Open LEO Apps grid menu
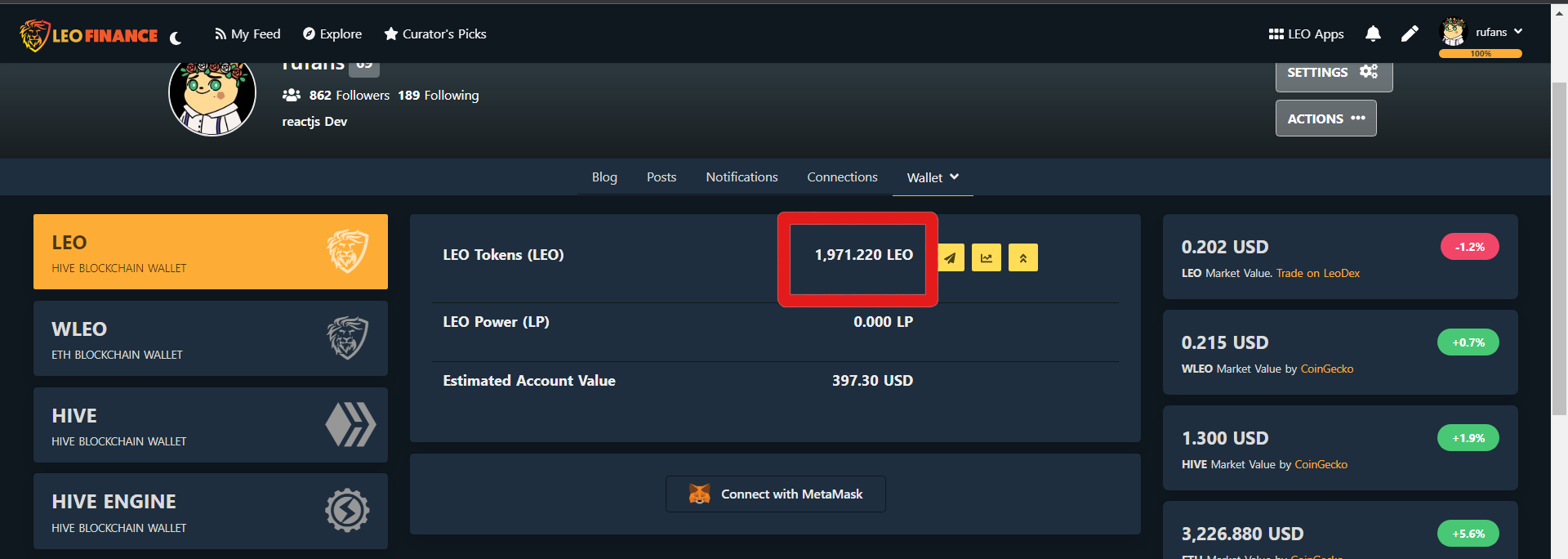 (1306, 34)
